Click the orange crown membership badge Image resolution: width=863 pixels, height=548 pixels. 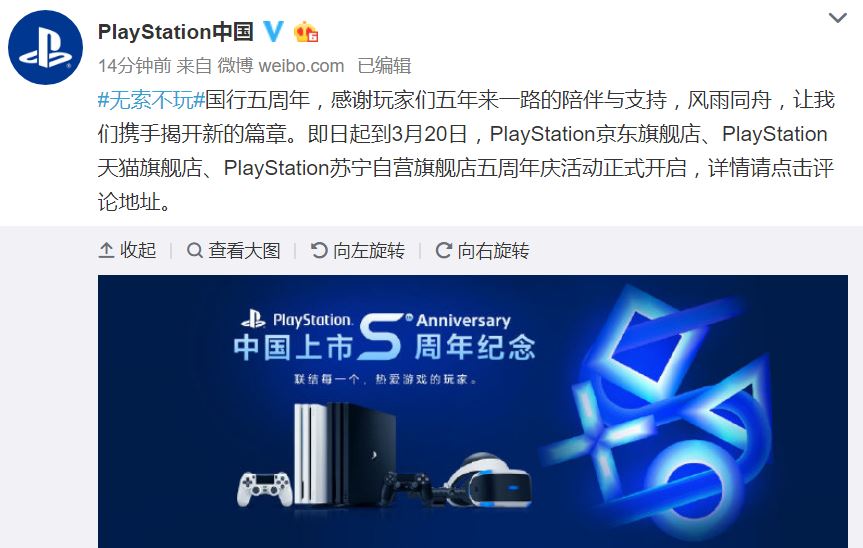[x=306, y=32]
